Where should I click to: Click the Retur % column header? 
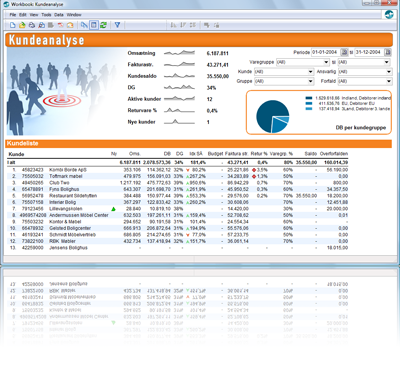coord(259,154)
